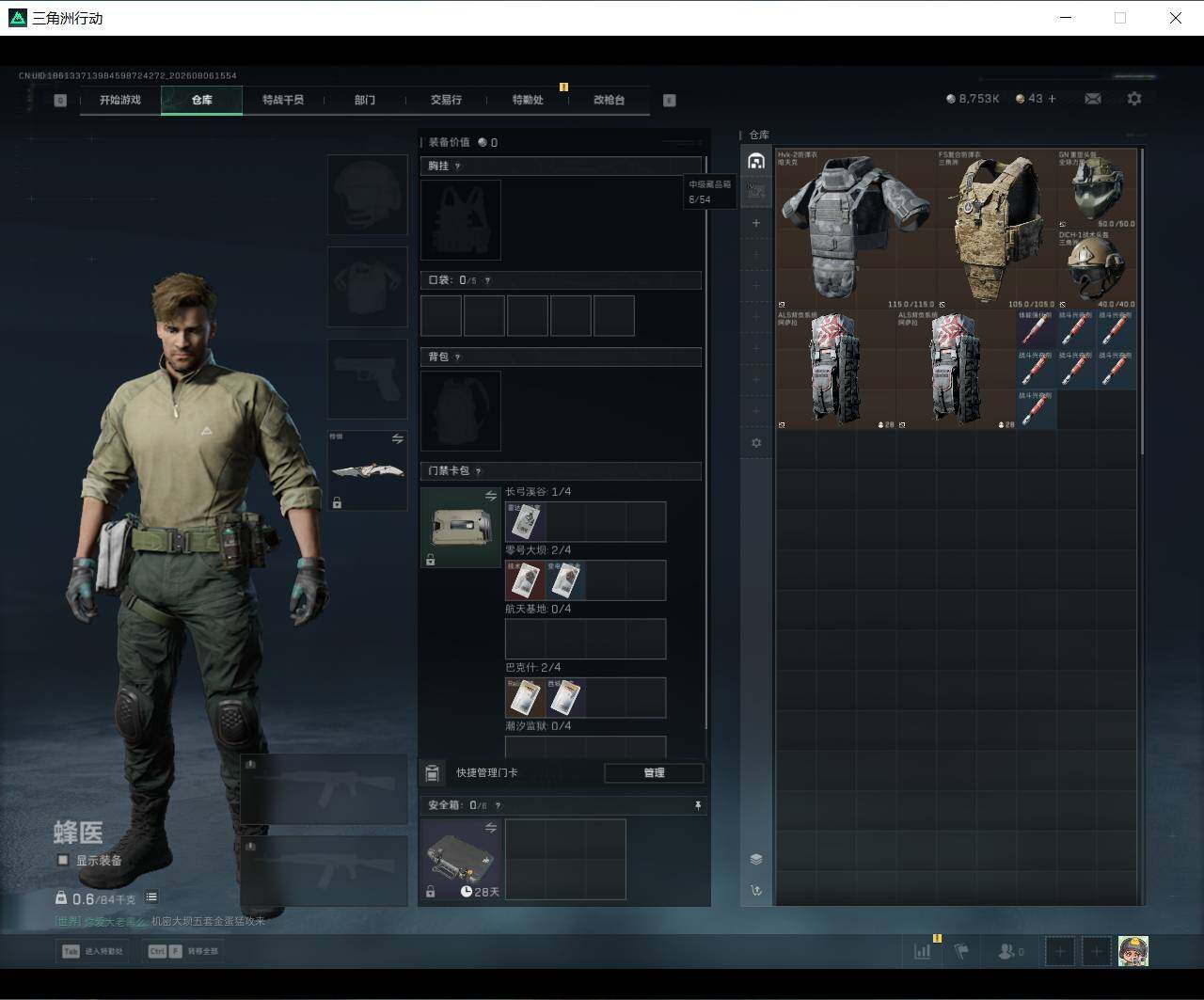The width and height of the screenshot is (1204, 1000).
Task: Click the 管理 button for keycards
Action: 654,772
